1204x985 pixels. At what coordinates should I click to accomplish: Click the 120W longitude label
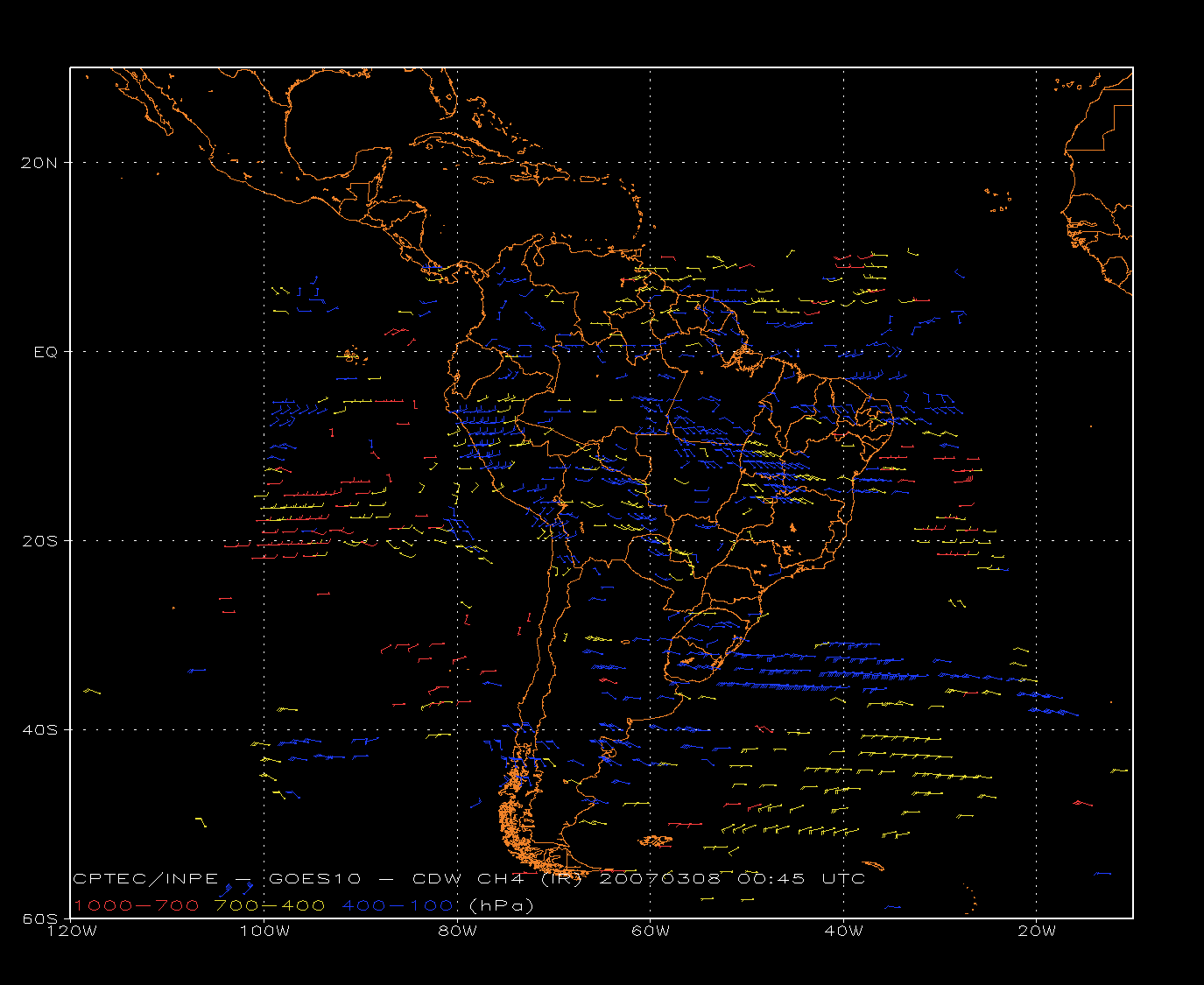[71, 931]
